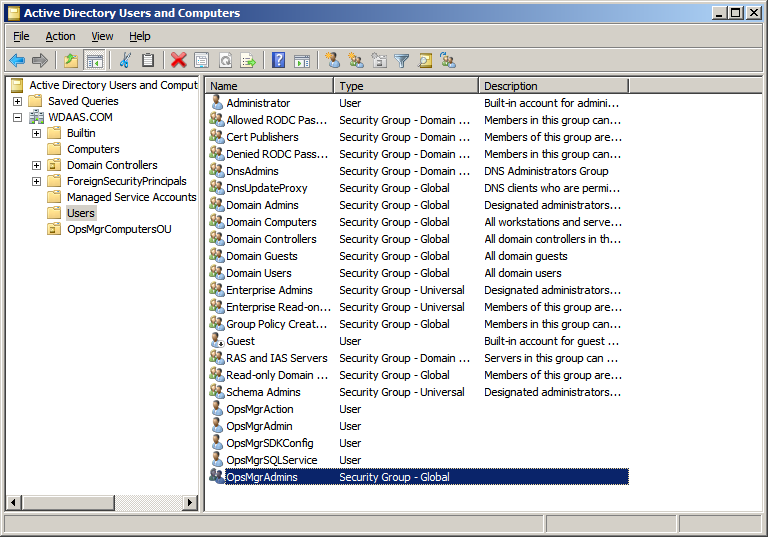Select RAS and IAS Servers group
Screen dimensions: 768x537
coord(276,358)
